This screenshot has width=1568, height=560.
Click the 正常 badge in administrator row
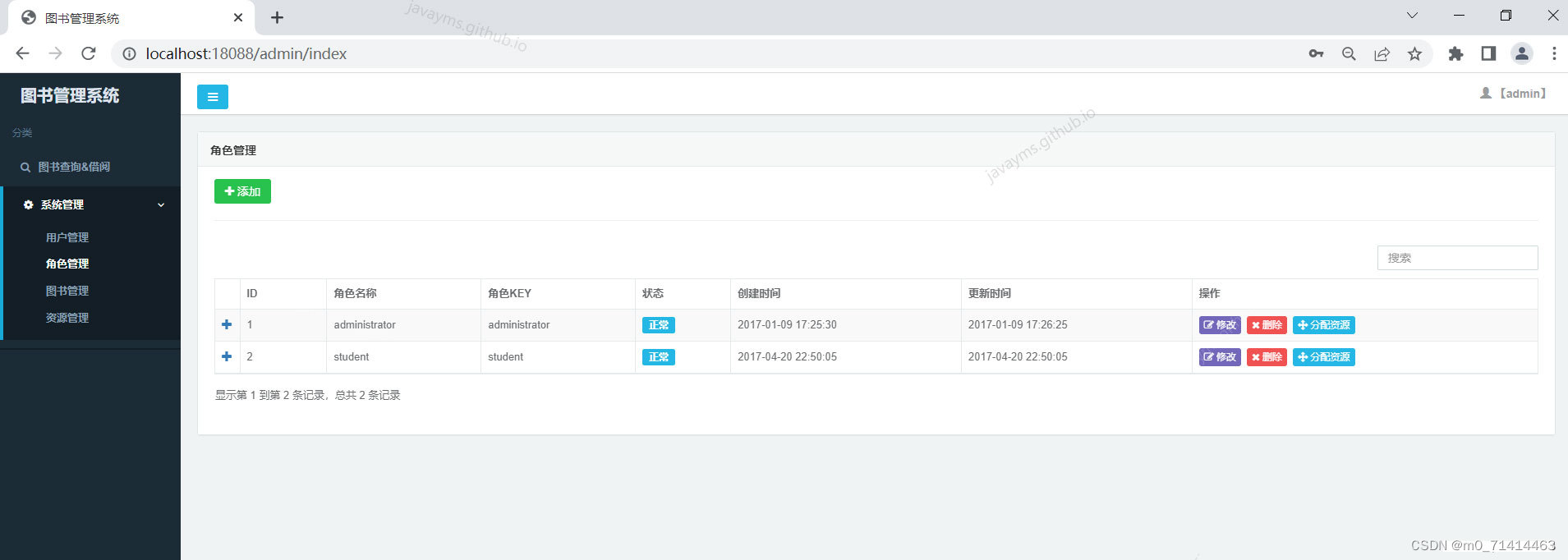[659, 325]
